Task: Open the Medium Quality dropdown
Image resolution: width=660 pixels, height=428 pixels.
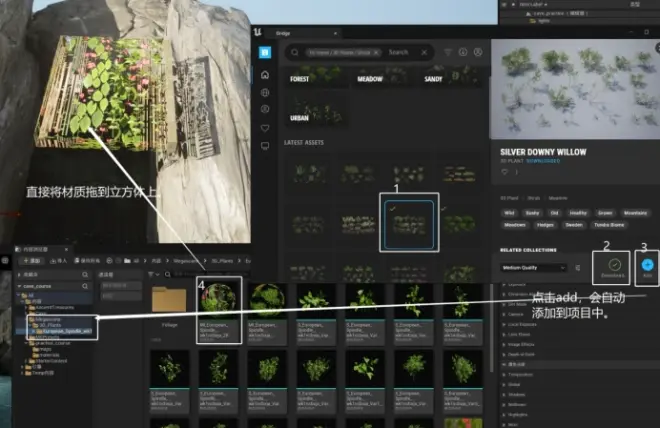Action: click(x=534, y=268)
